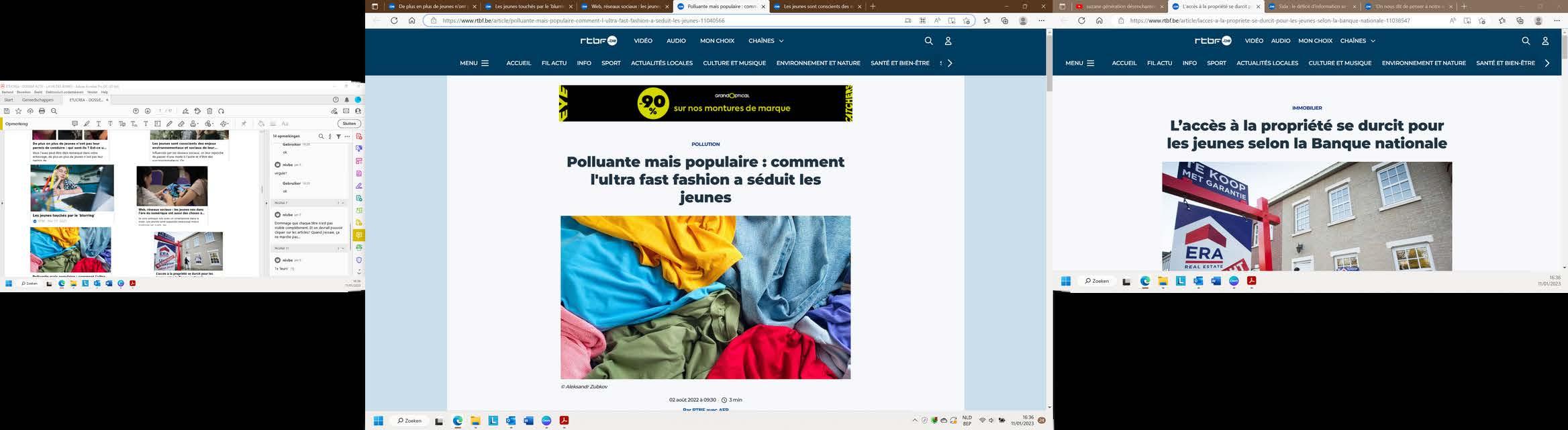This screenshot has height=430, width=1568.
Task: Open FIL ACTU link in middle RTBF nav
Action: (x=554, y=63)
